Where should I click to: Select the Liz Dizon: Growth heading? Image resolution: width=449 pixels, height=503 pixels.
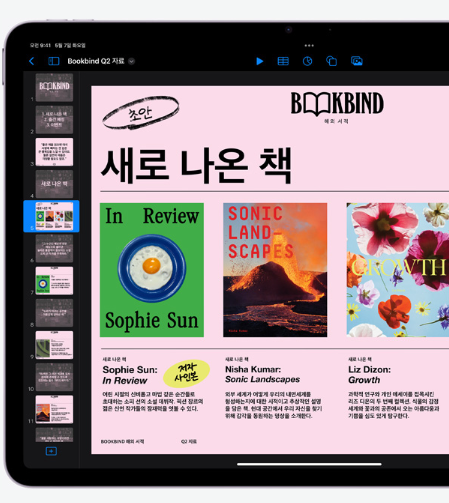[x=369, y=375]
